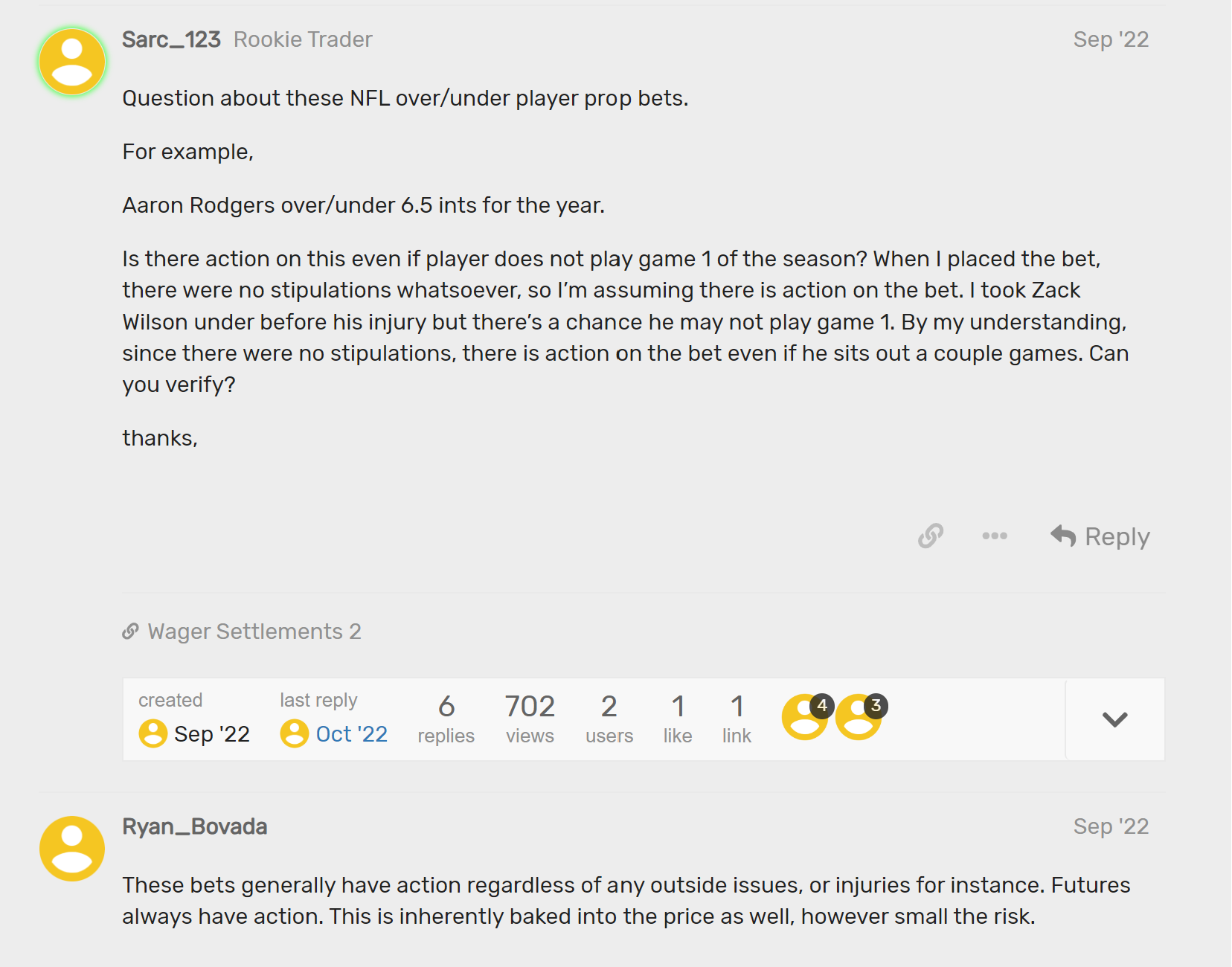The image size is (1232, 967).
Task: Click the 1 link count
Action: tap(737, 719)
